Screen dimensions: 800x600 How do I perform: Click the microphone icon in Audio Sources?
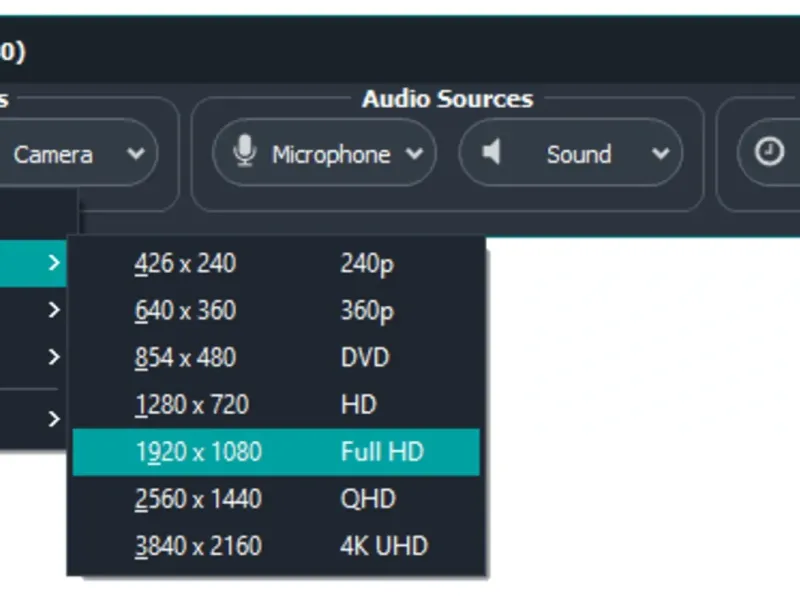tap(243, 152)
